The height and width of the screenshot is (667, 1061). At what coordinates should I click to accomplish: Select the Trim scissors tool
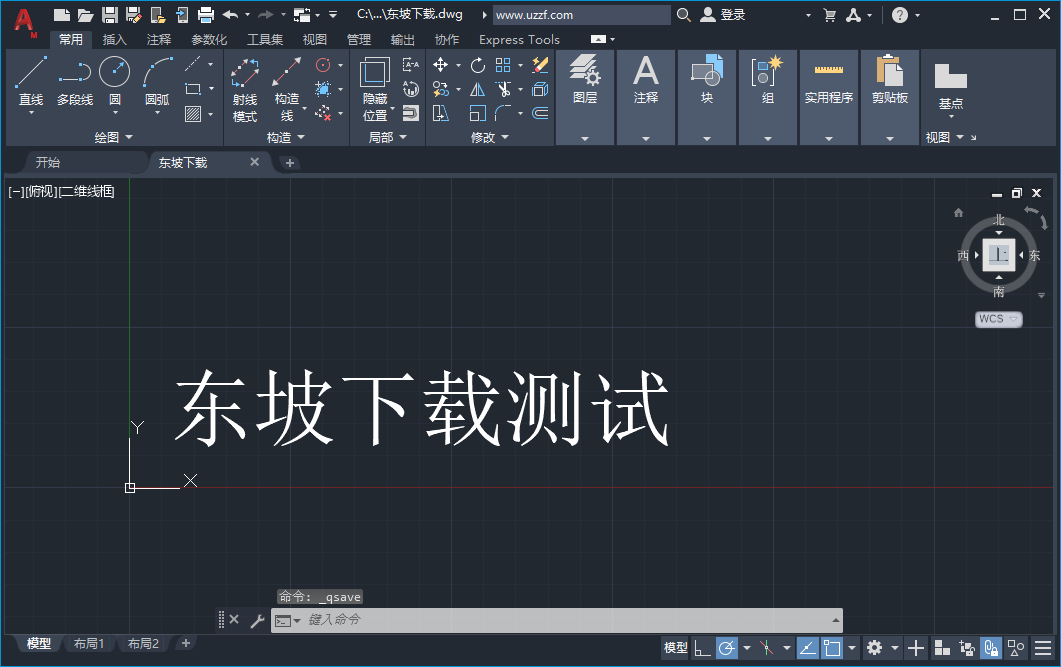click(x=503, y=89)
